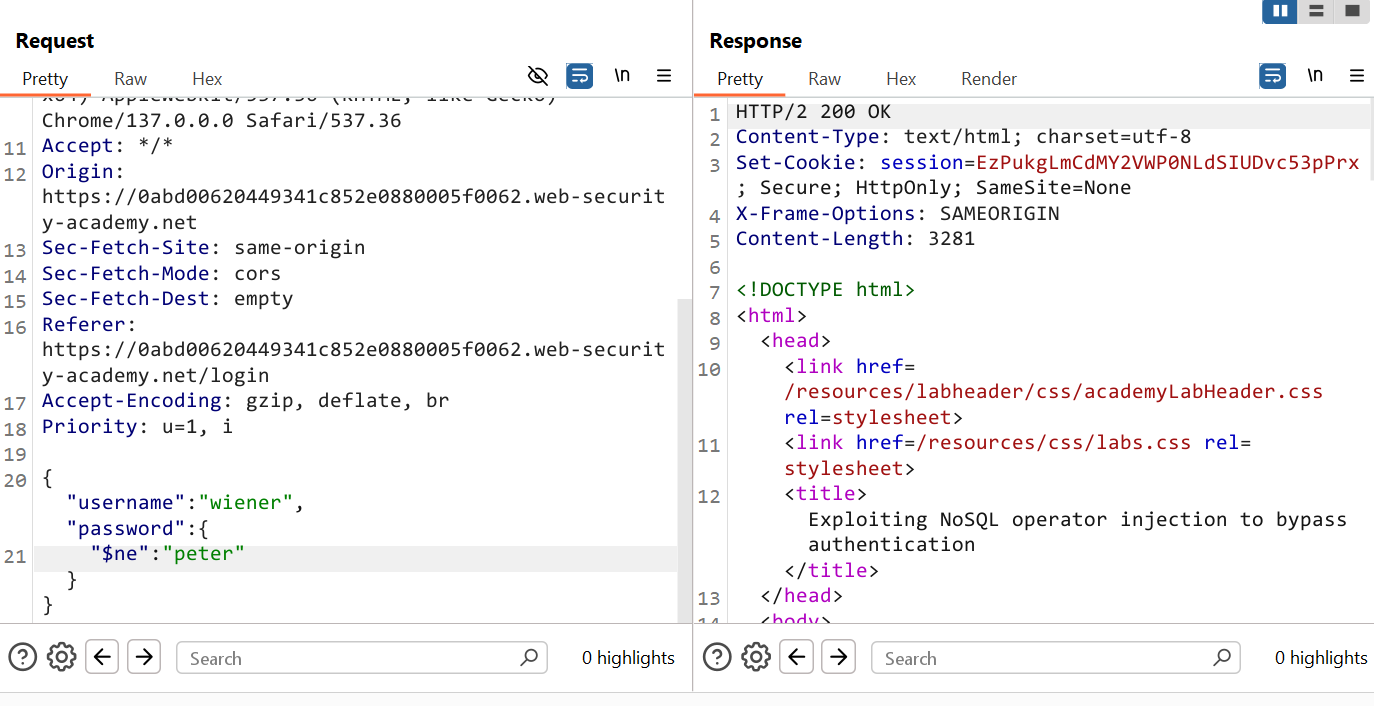Image resolution: width=1374 pixels, height=706 pixels.
Task: Show newline characters in Request panel
Action: (622, 76)
